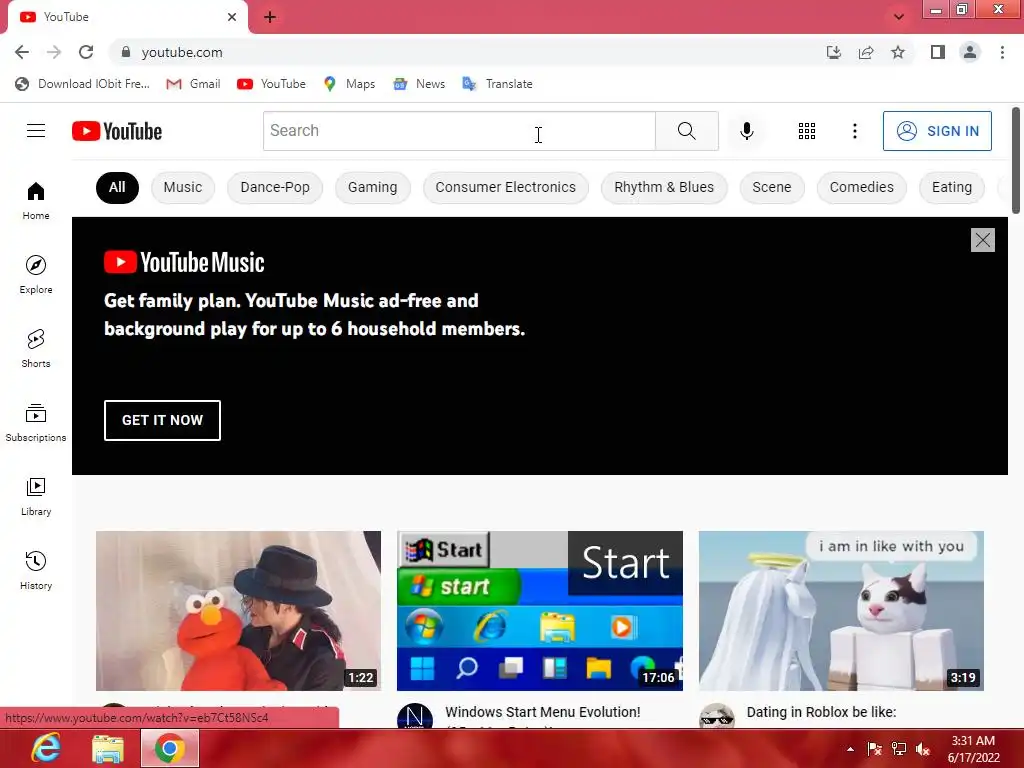This screenshot has height=768, width=1024.
Task: Select the Consumer Electronics chip
Action: pyautogui.click(x=505, y=187)
